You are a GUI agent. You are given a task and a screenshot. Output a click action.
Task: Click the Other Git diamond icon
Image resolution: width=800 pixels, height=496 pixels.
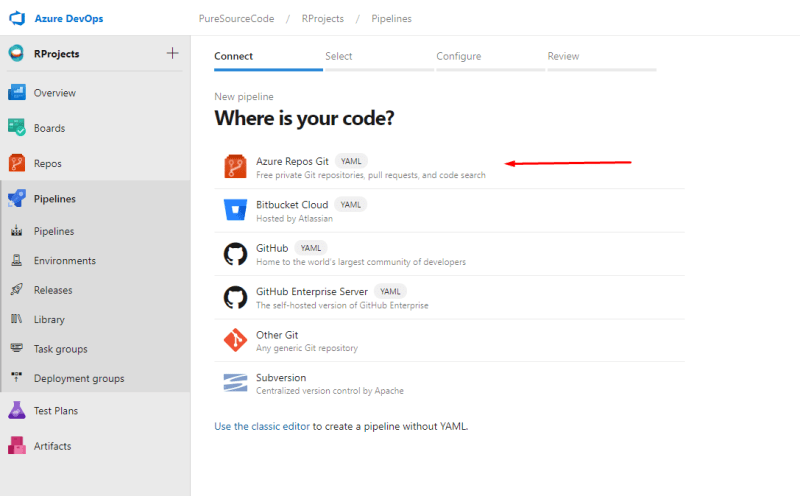(235, 340)
